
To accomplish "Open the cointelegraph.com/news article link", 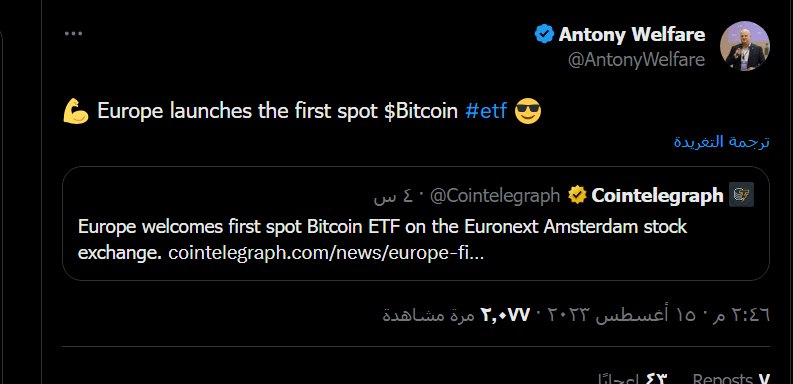I will pyautogui.click(x=326, y=253).
